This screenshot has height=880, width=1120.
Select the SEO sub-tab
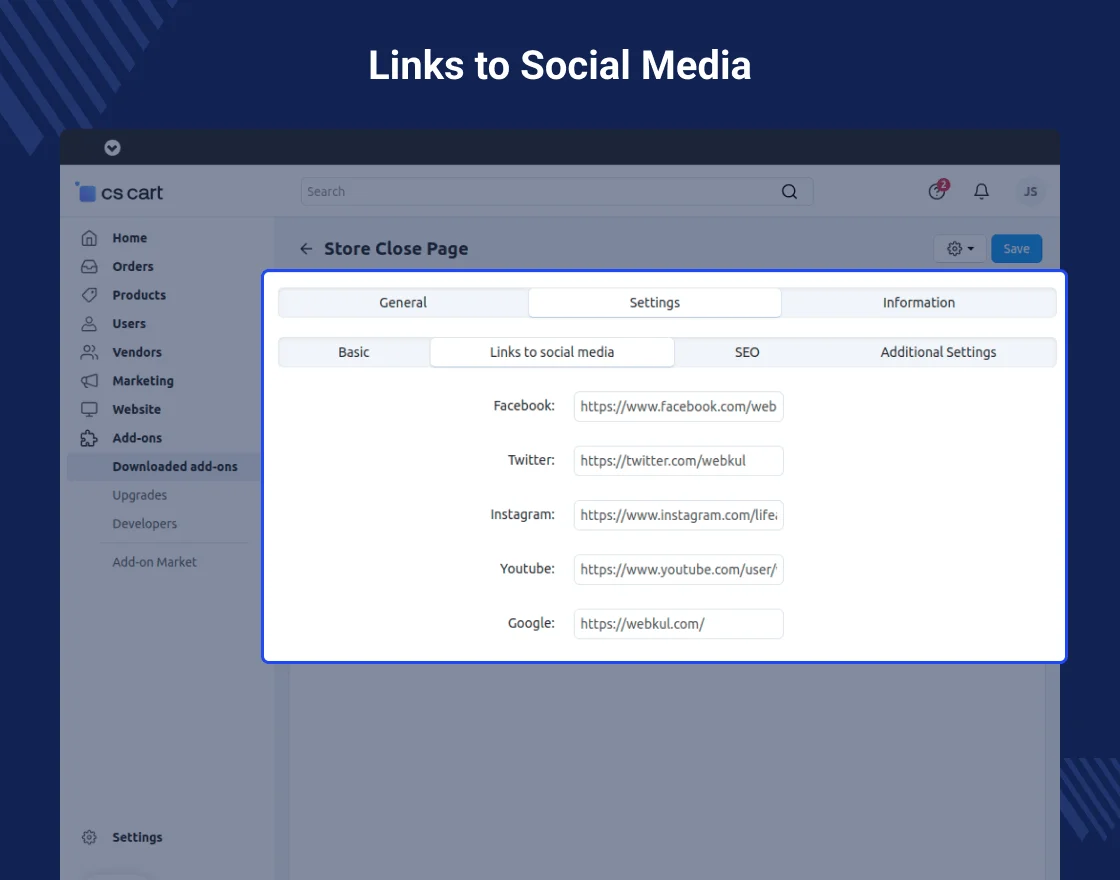(x=747, y=352)
